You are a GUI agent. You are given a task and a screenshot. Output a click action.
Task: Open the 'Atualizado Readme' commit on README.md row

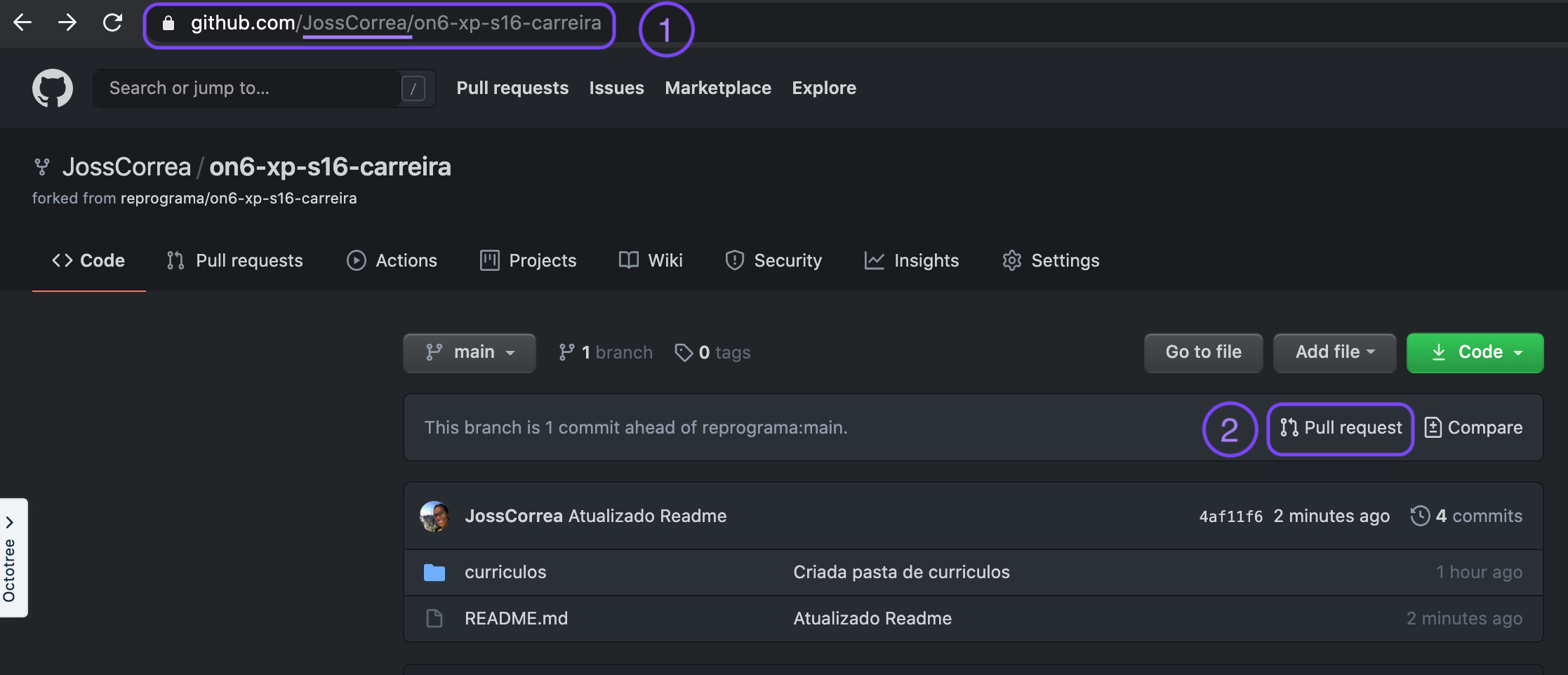click(x=872, y=619)
